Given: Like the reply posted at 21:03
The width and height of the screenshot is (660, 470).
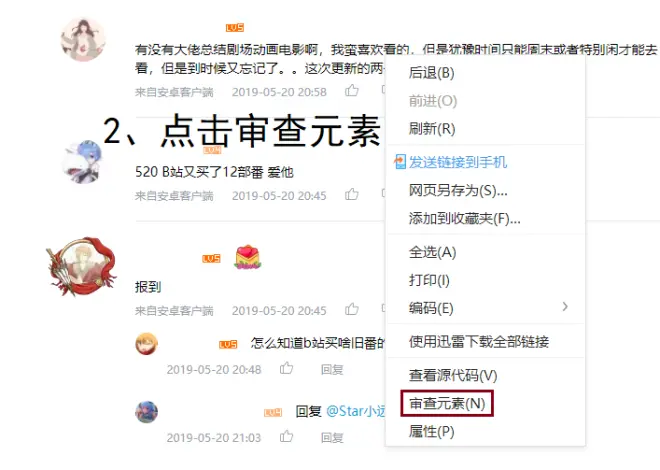Looking at the screenshot, I should (x=286, y=436).
